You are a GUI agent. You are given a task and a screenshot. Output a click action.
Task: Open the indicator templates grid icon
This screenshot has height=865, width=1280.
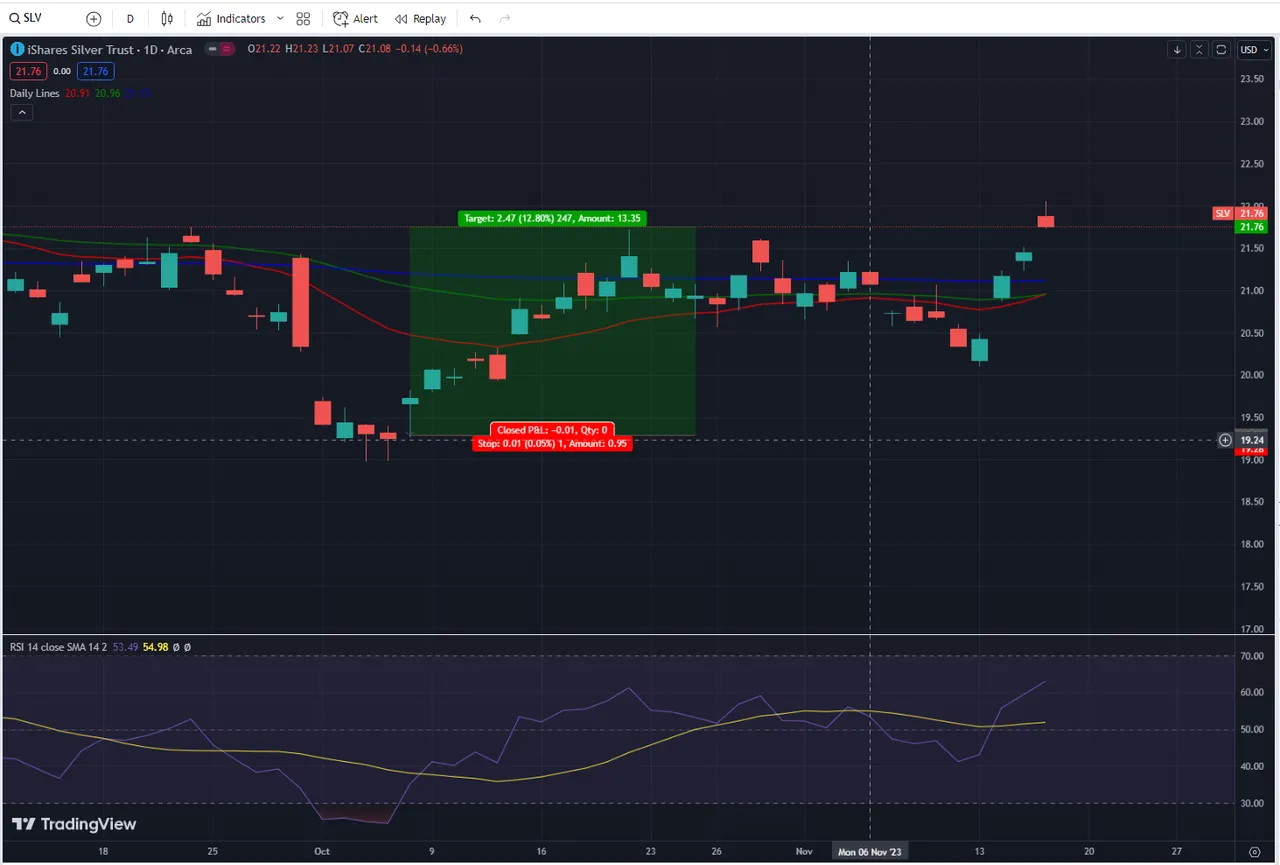pos(303,18)
